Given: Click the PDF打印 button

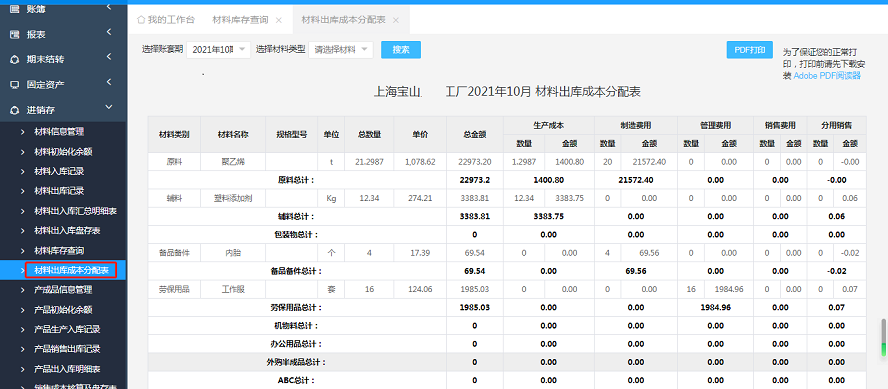Looking at the screenshot, I should [x=750, y=49].
